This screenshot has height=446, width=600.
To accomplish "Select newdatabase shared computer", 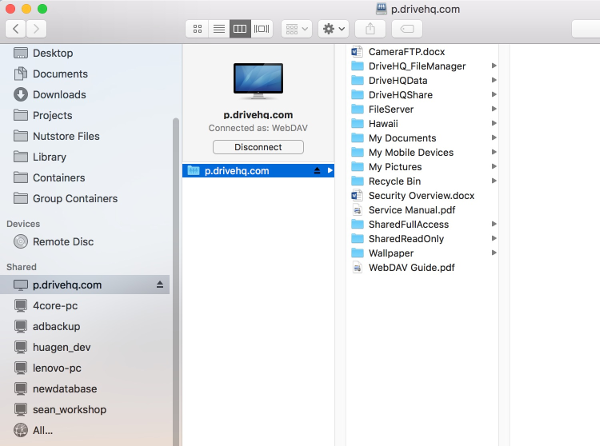I will (55, 389).
